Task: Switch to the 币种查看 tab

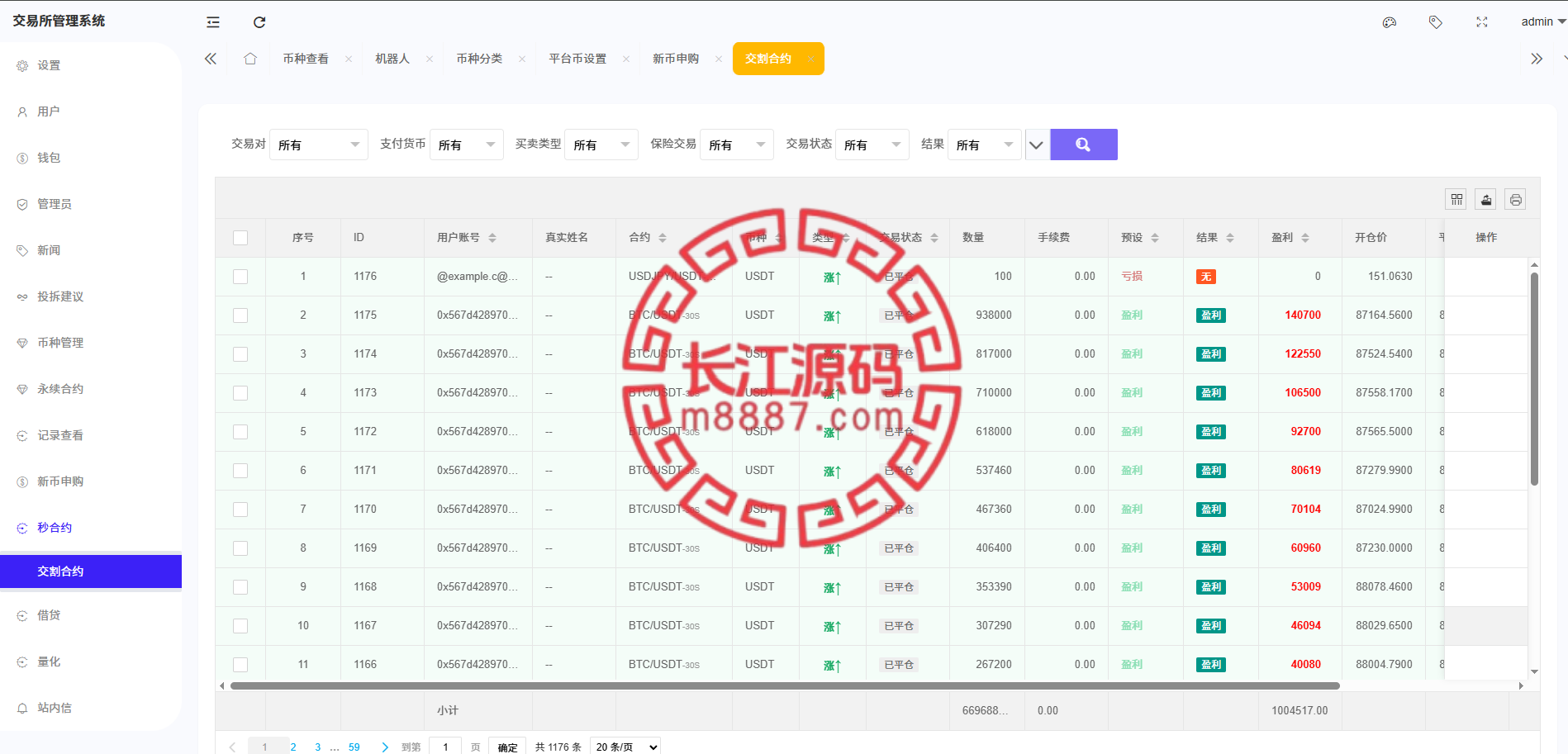Action: tap(306, 59)
